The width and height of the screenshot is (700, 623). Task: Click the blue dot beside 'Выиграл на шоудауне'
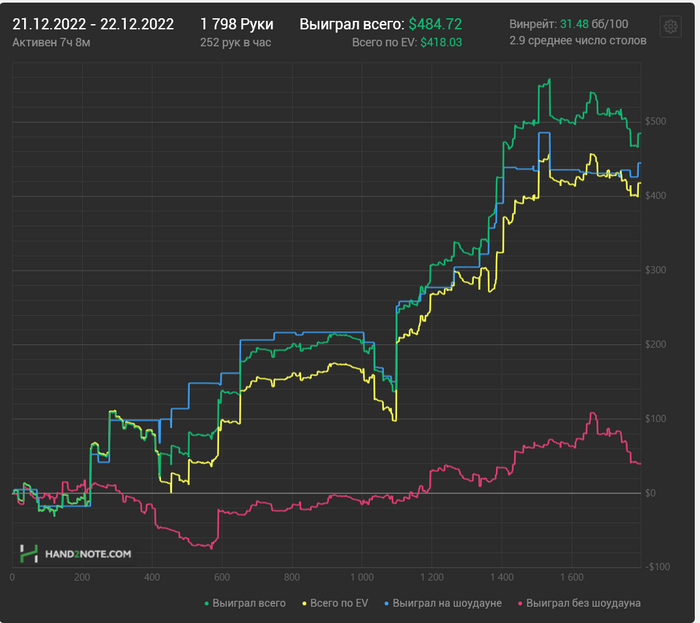387,604
